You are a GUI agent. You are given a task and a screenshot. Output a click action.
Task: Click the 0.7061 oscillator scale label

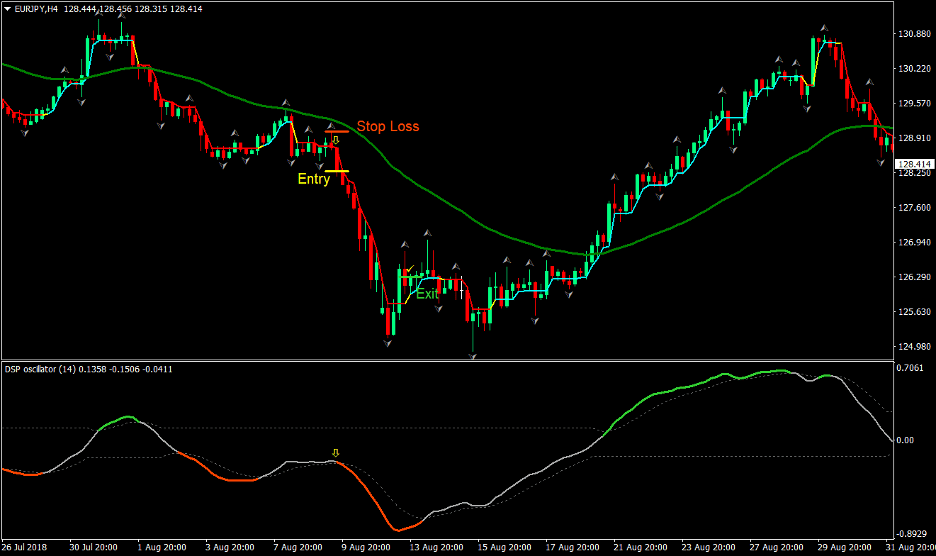click(x=912, y=369)
